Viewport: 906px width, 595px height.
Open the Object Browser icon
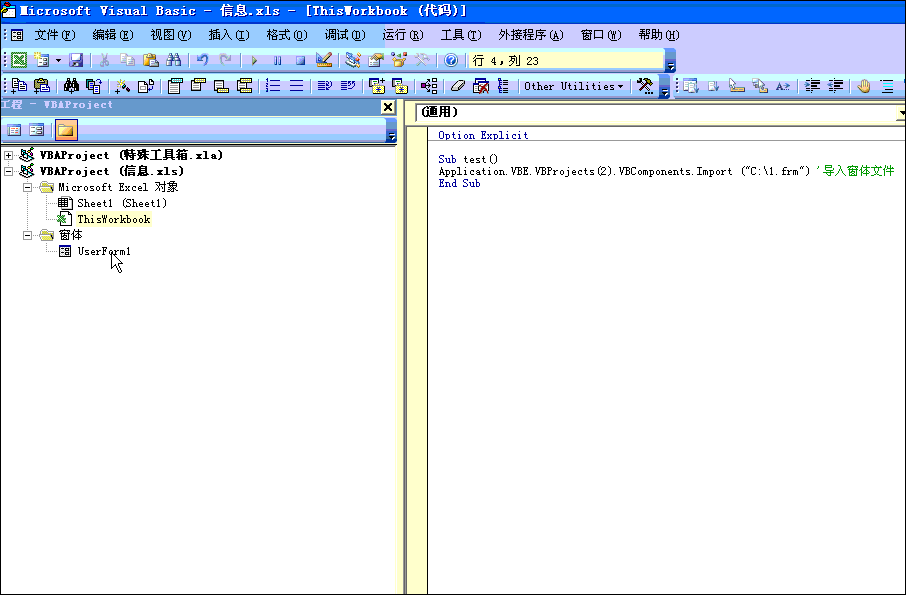399,60
